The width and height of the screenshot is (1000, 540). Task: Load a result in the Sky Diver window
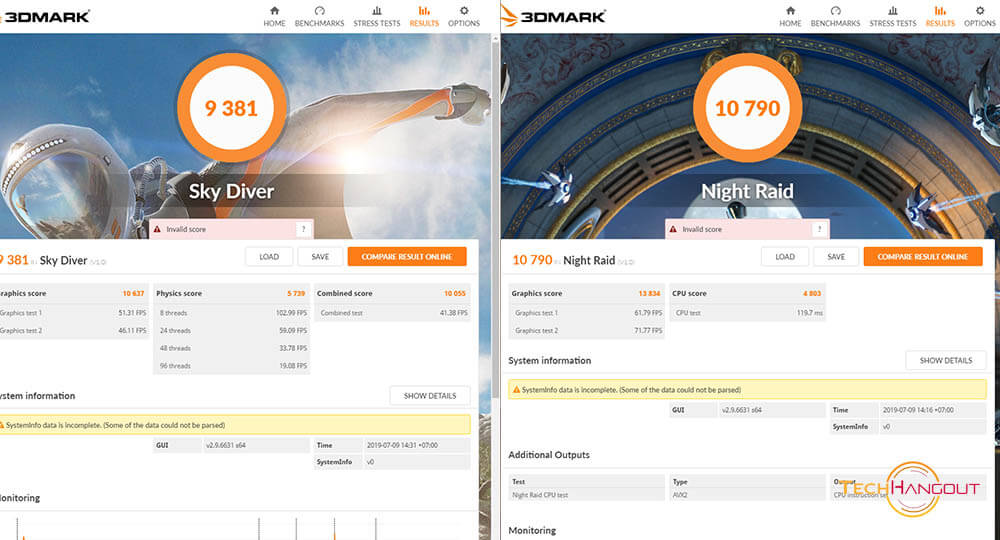click(269, 257)
